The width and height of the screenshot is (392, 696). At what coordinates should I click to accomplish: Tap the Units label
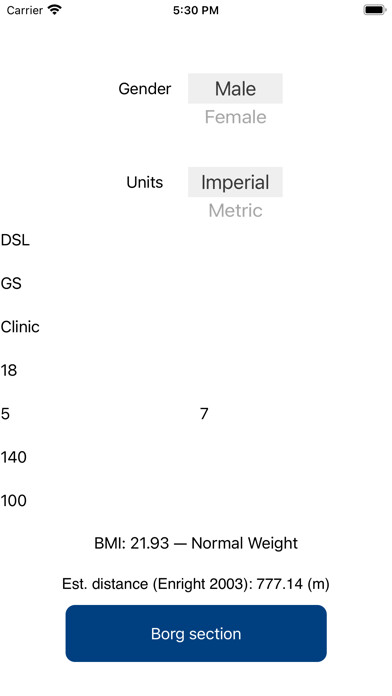pos(145,182)
